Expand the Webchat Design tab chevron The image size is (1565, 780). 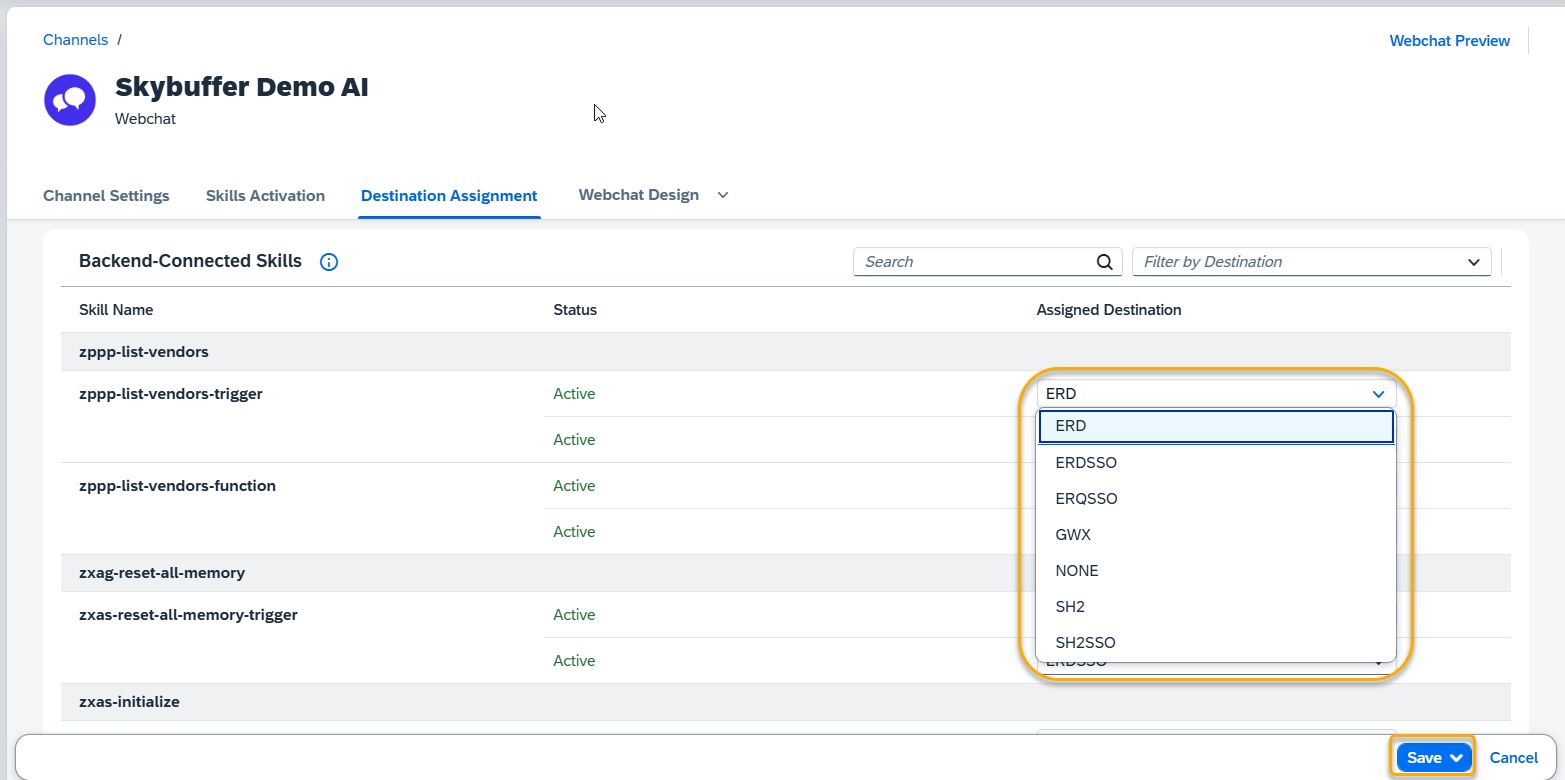coord(723,195)
